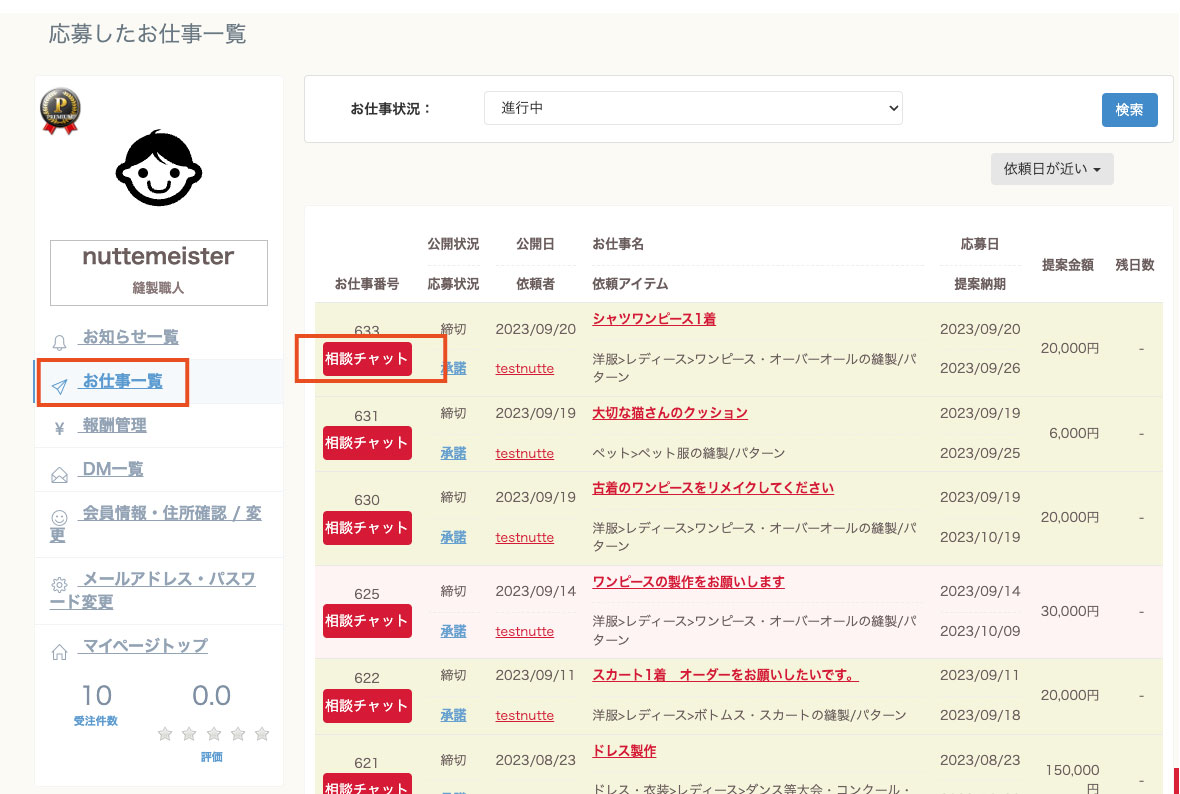Click the paper plane icon beside お仕事一覧

pyautogui.click(x=59, y=387)
